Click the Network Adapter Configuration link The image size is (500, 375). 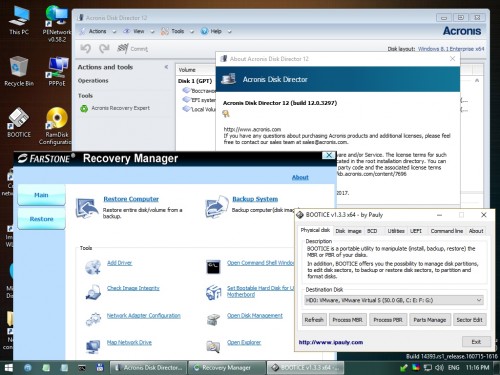(144, 316)
